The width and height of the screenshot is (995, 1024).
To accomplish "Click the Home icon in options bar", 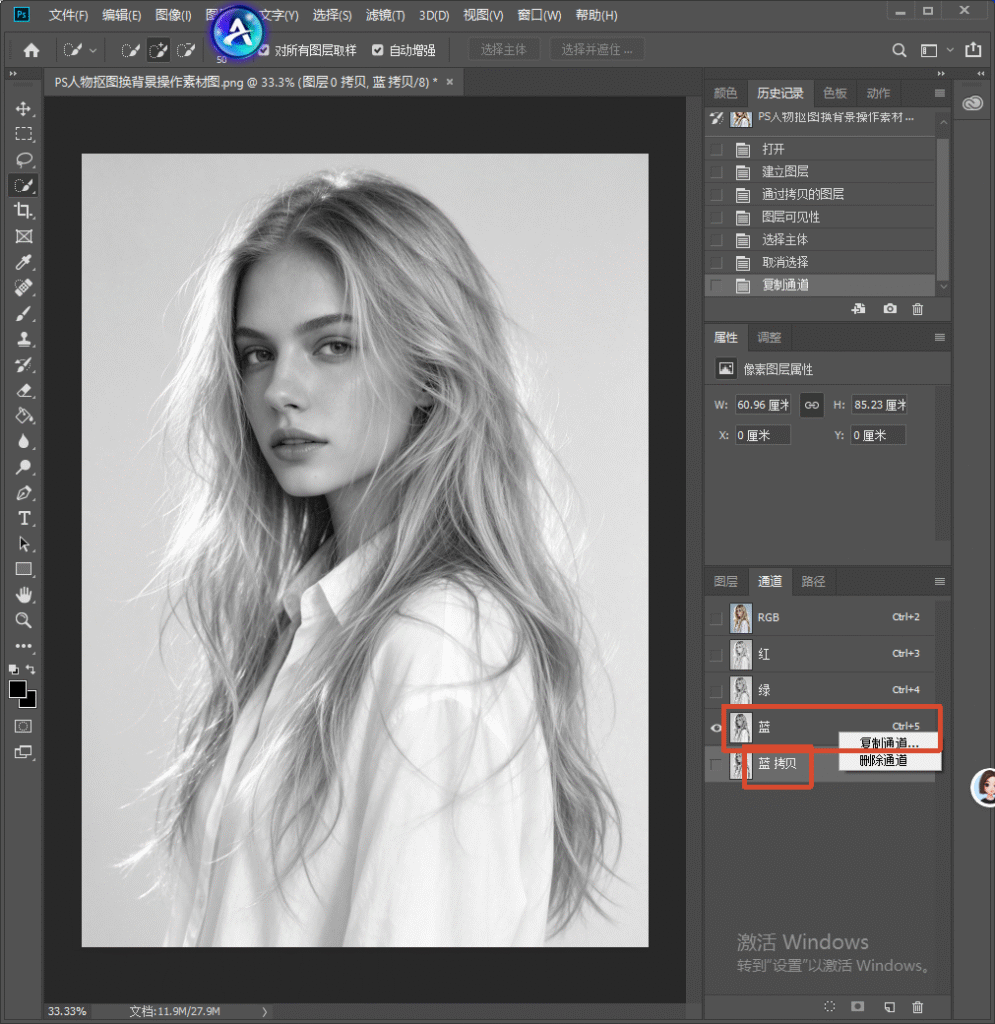I will [31, 50].
